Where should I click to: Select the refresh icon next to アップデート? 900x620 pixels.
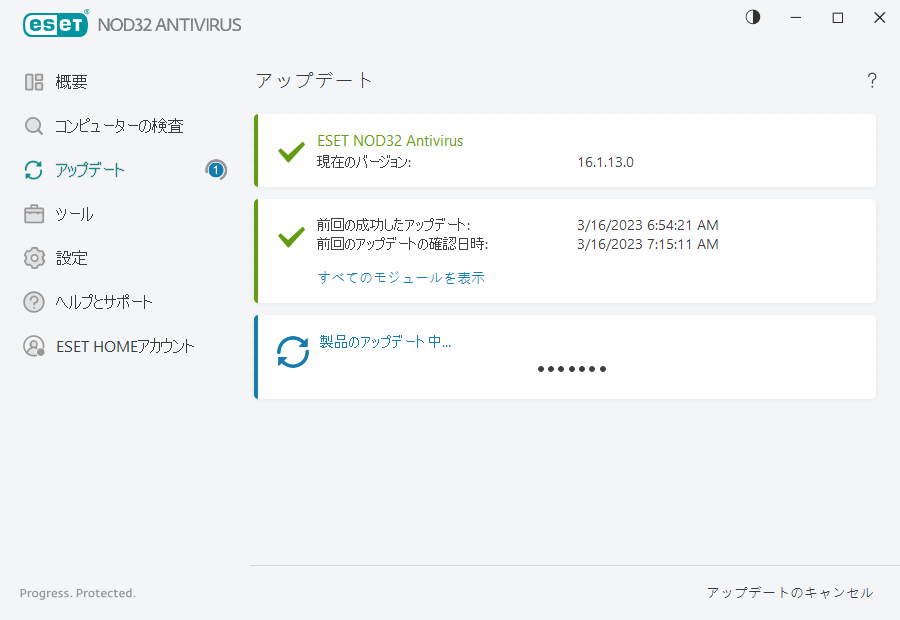tap(33, 170)
